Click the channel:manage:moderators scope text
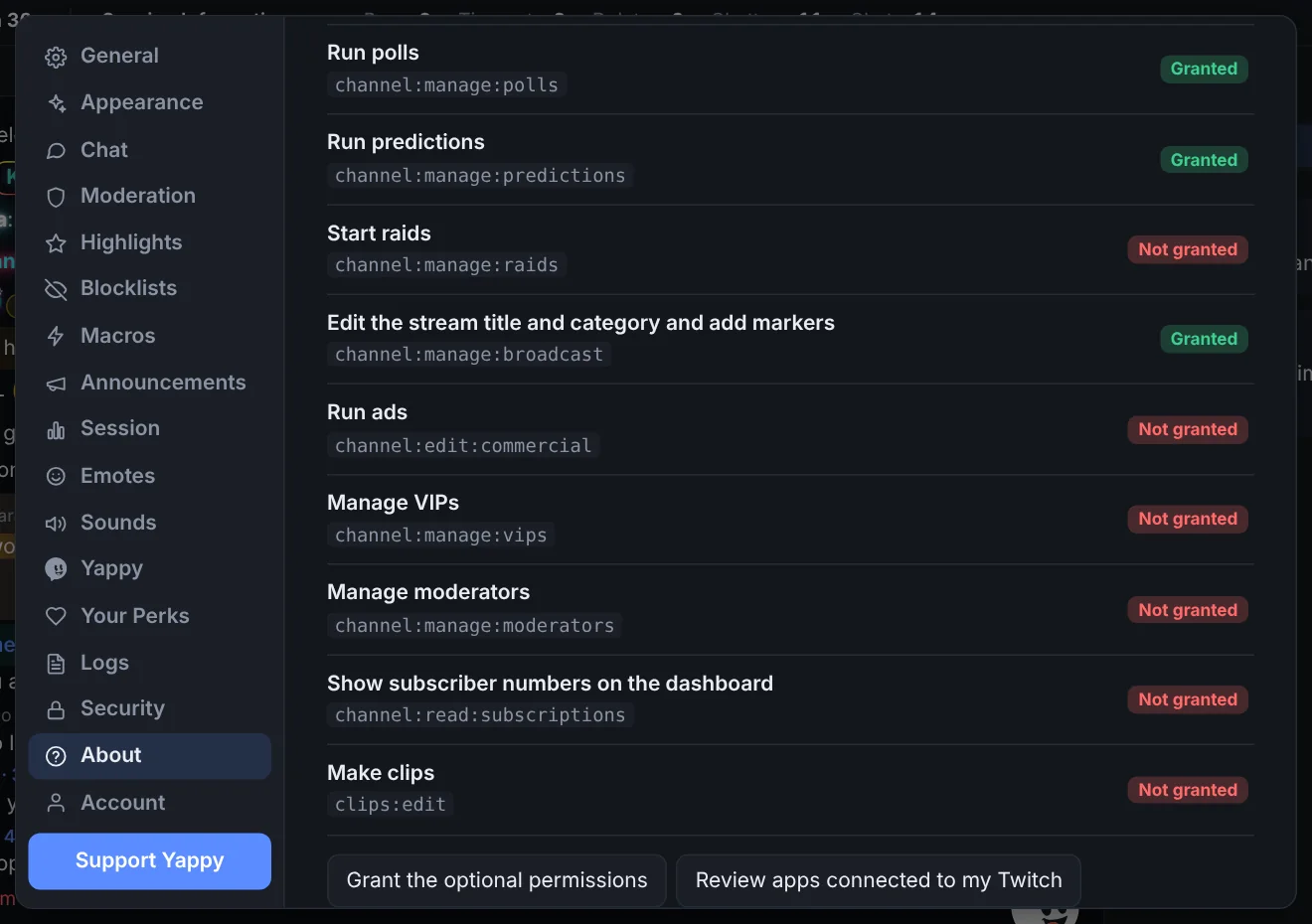The image size is (1312, 924). point(475,626)
